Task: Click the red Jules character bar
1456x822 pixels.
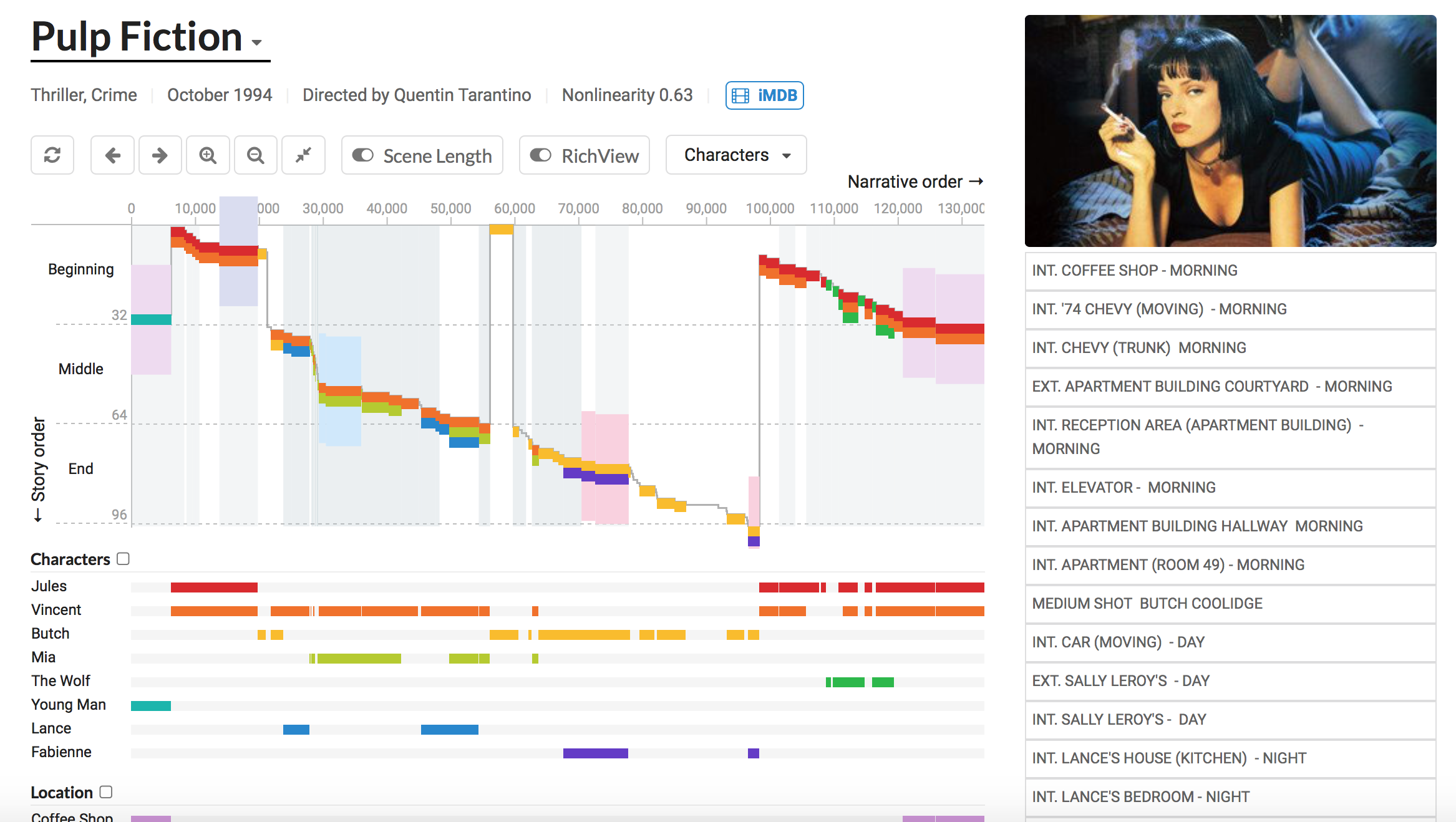Action: click(x=214, y=587)
